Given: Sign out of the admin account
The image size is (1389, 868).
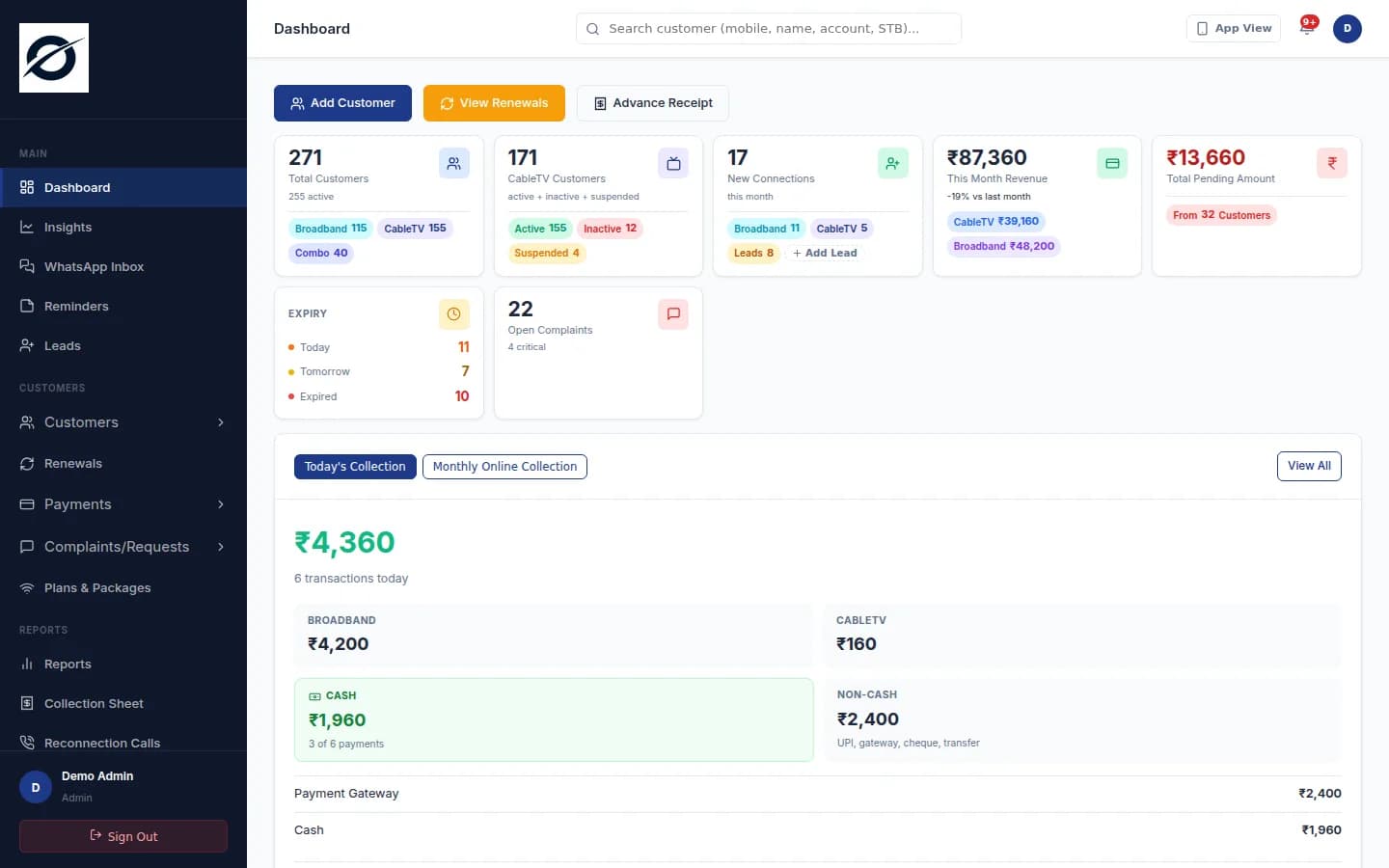Looking at the screenshot, I should 123,836.
